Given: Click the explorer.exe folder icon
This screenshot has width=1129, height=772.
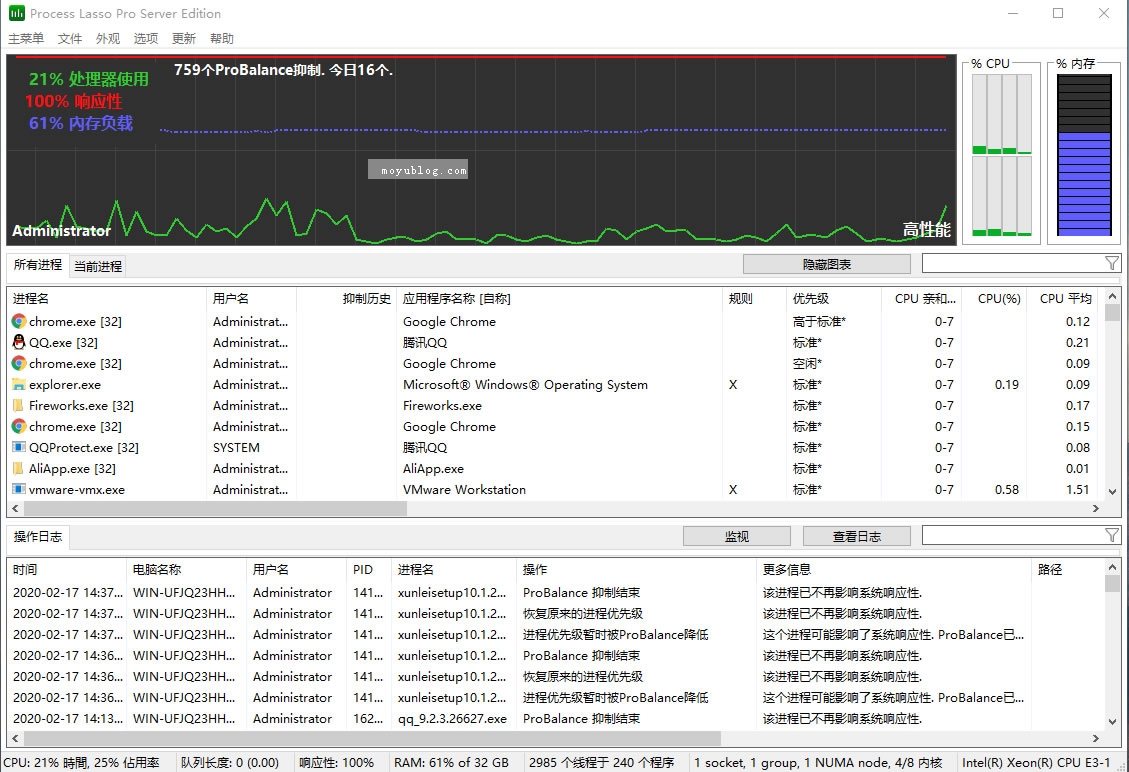Looking at the screenshot, I should coord(19,385).
